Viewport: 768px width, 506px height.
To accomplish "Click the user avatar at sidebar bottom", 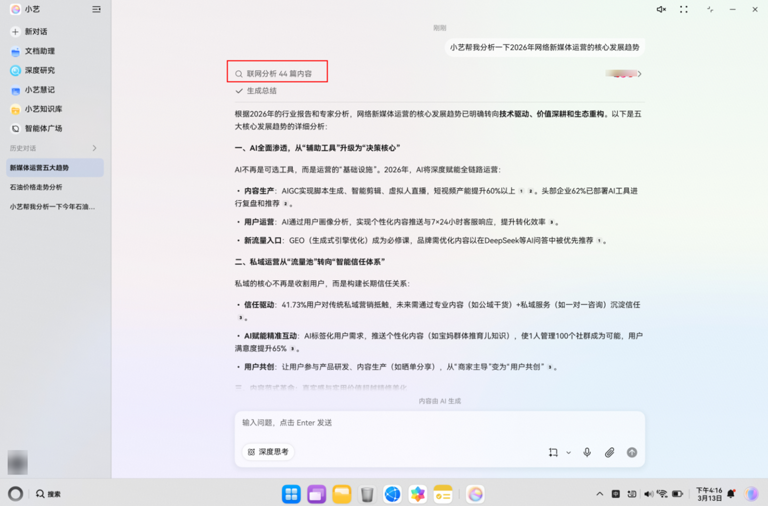I will pos(18,462).
